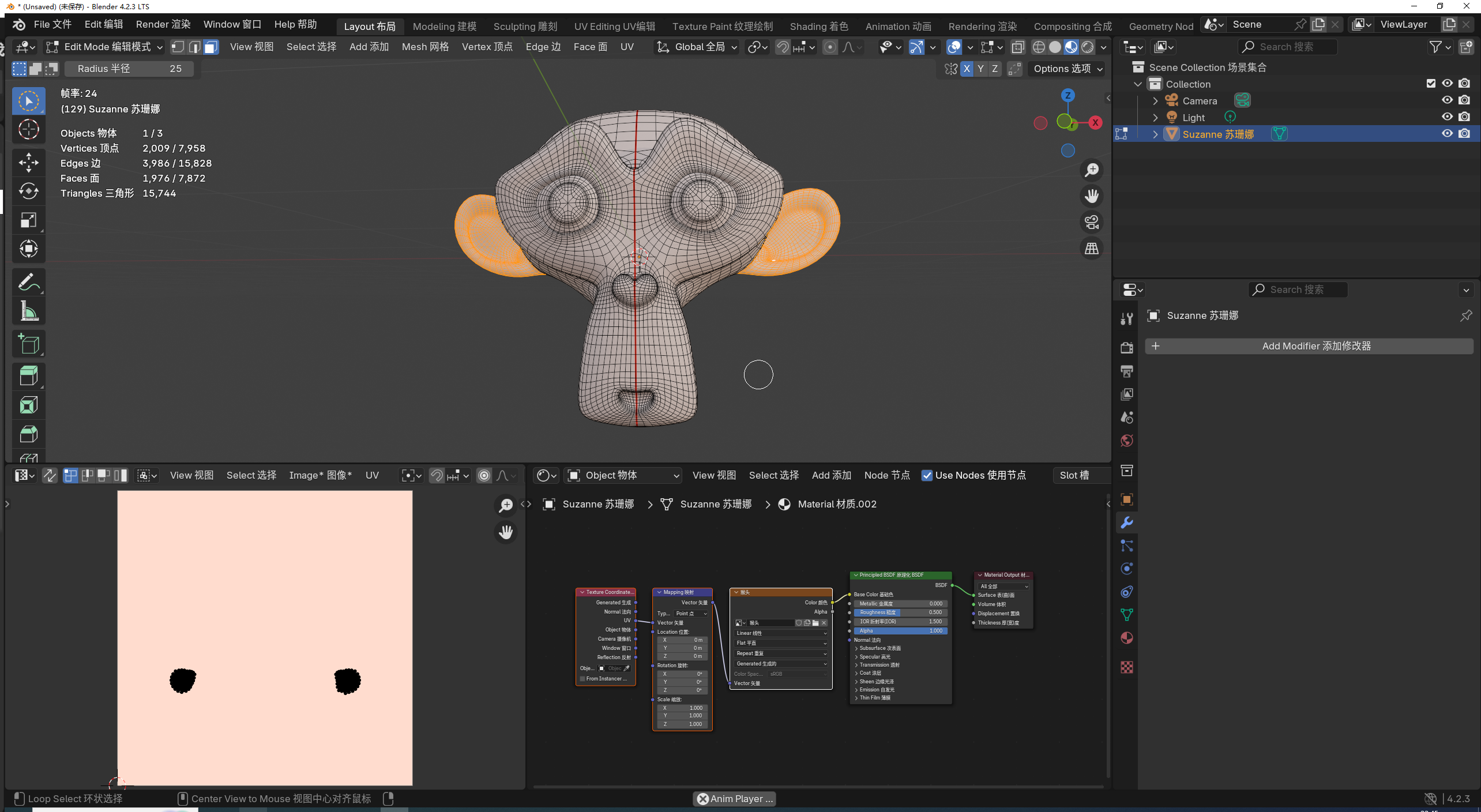1481x812 pixels.
Task: Click the Radius value field
Action: pos(129,69)
